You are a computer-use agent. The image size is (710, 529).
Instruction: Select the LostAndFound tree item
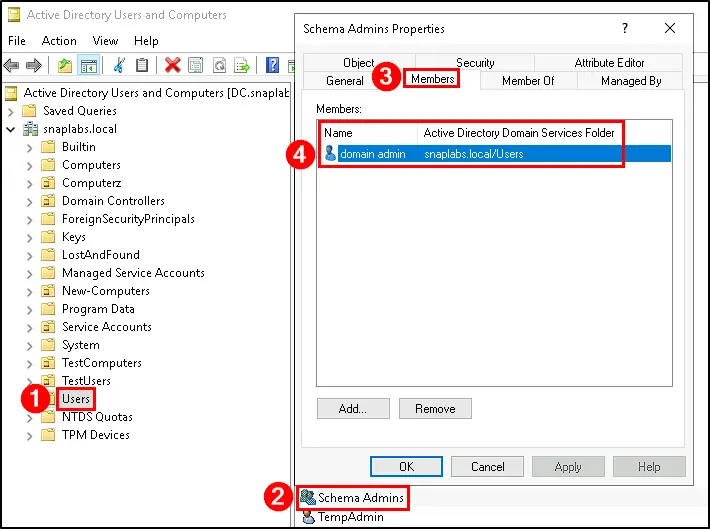click(x=101, y=255)
